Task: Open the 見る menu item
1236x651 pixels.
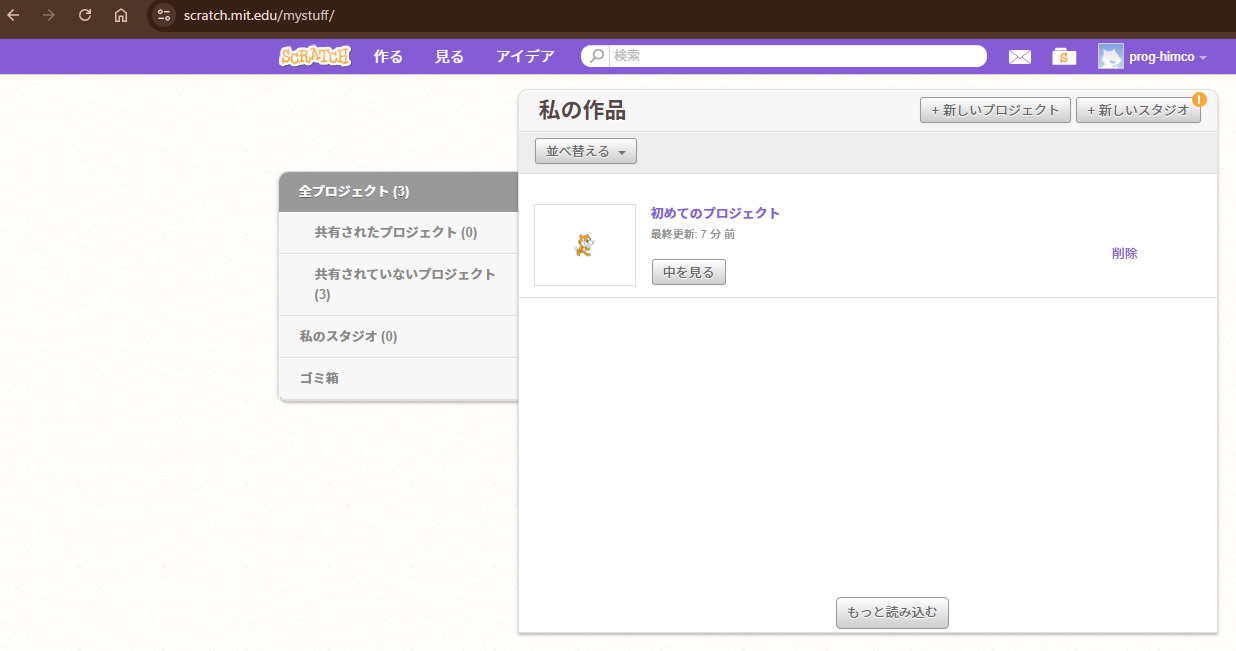Action: (449, 57)
